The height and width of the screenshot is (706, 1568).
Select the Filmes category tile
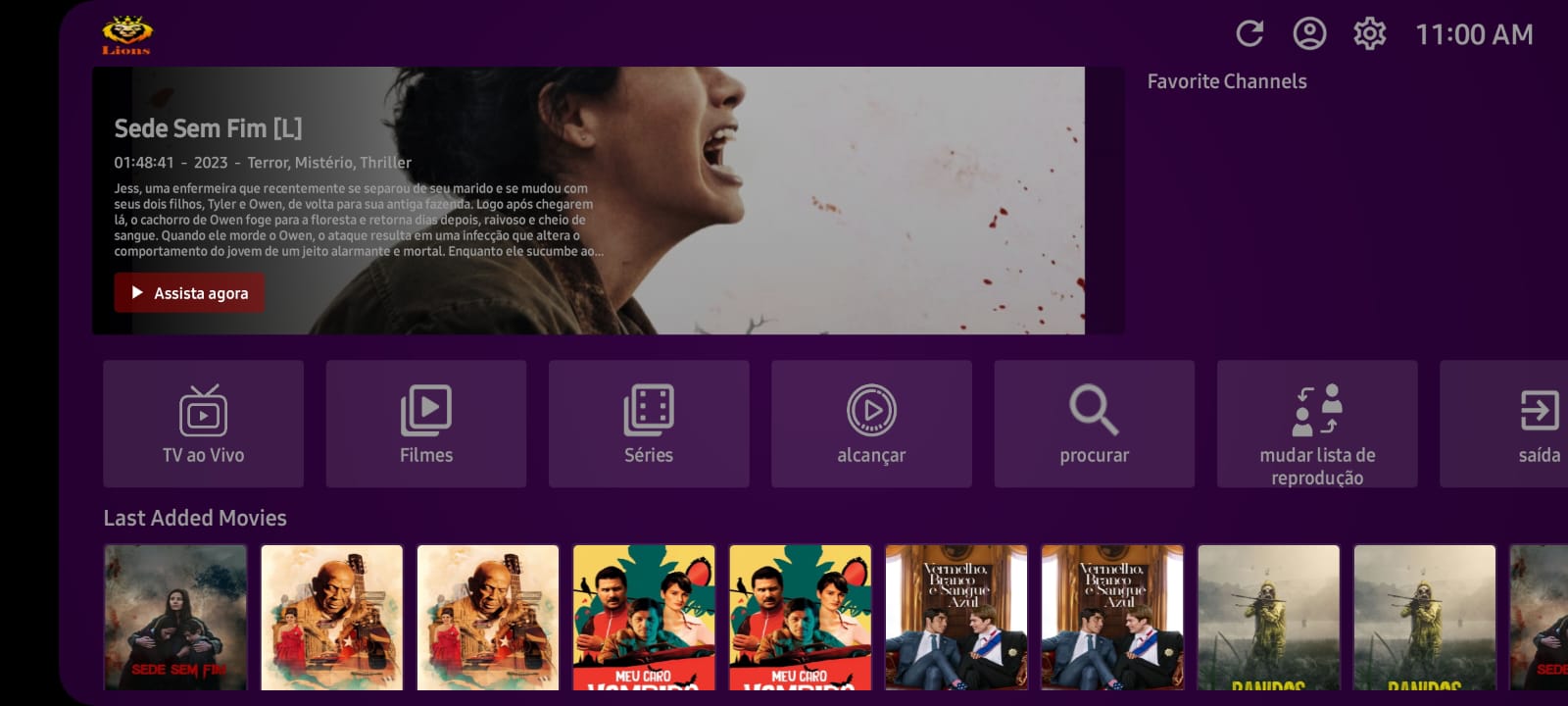click(426, 424)
